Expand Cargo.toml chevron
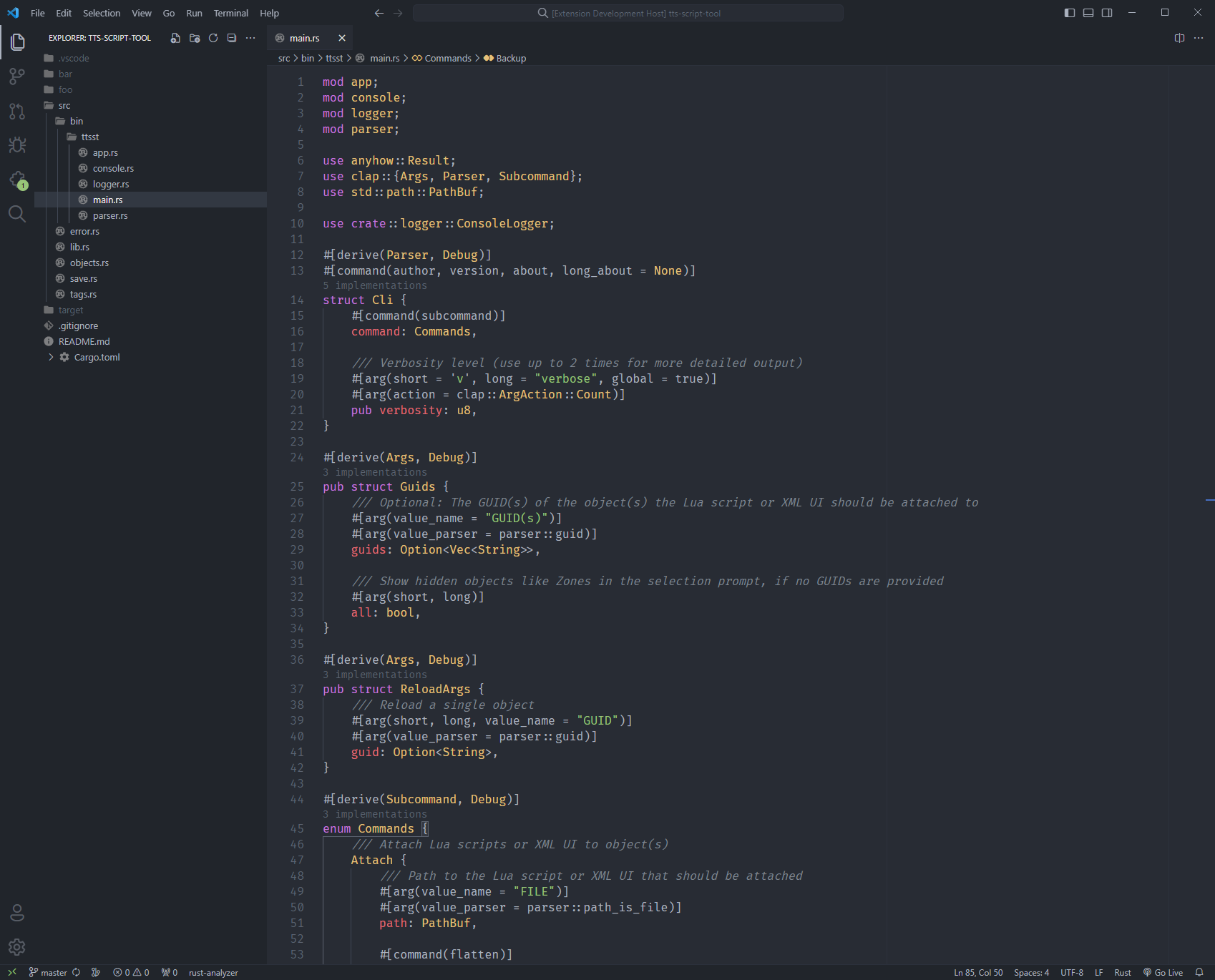Image resolution: width=1215 pixels, height=980 pixels. coord(51,357)
